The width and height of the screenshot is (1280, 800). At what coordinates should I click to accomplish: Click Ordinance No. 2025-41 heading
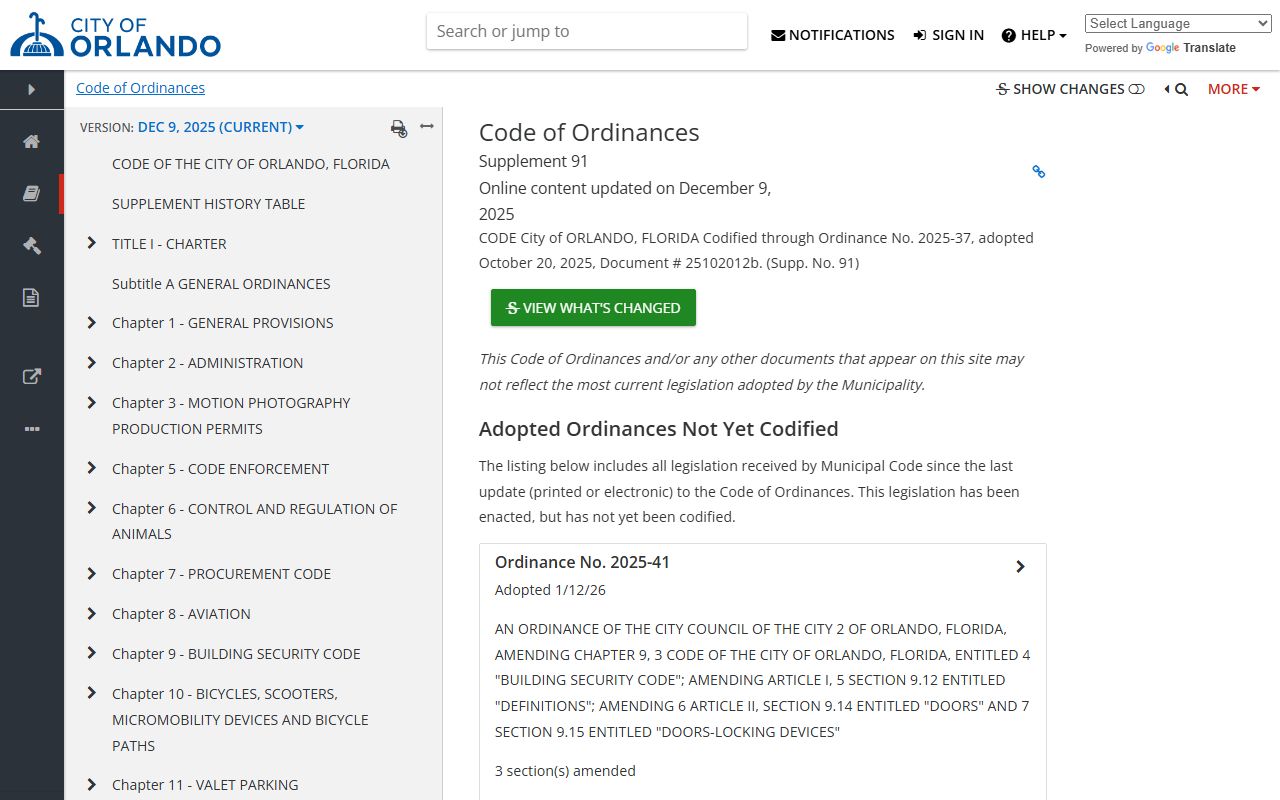coord(582,562)
